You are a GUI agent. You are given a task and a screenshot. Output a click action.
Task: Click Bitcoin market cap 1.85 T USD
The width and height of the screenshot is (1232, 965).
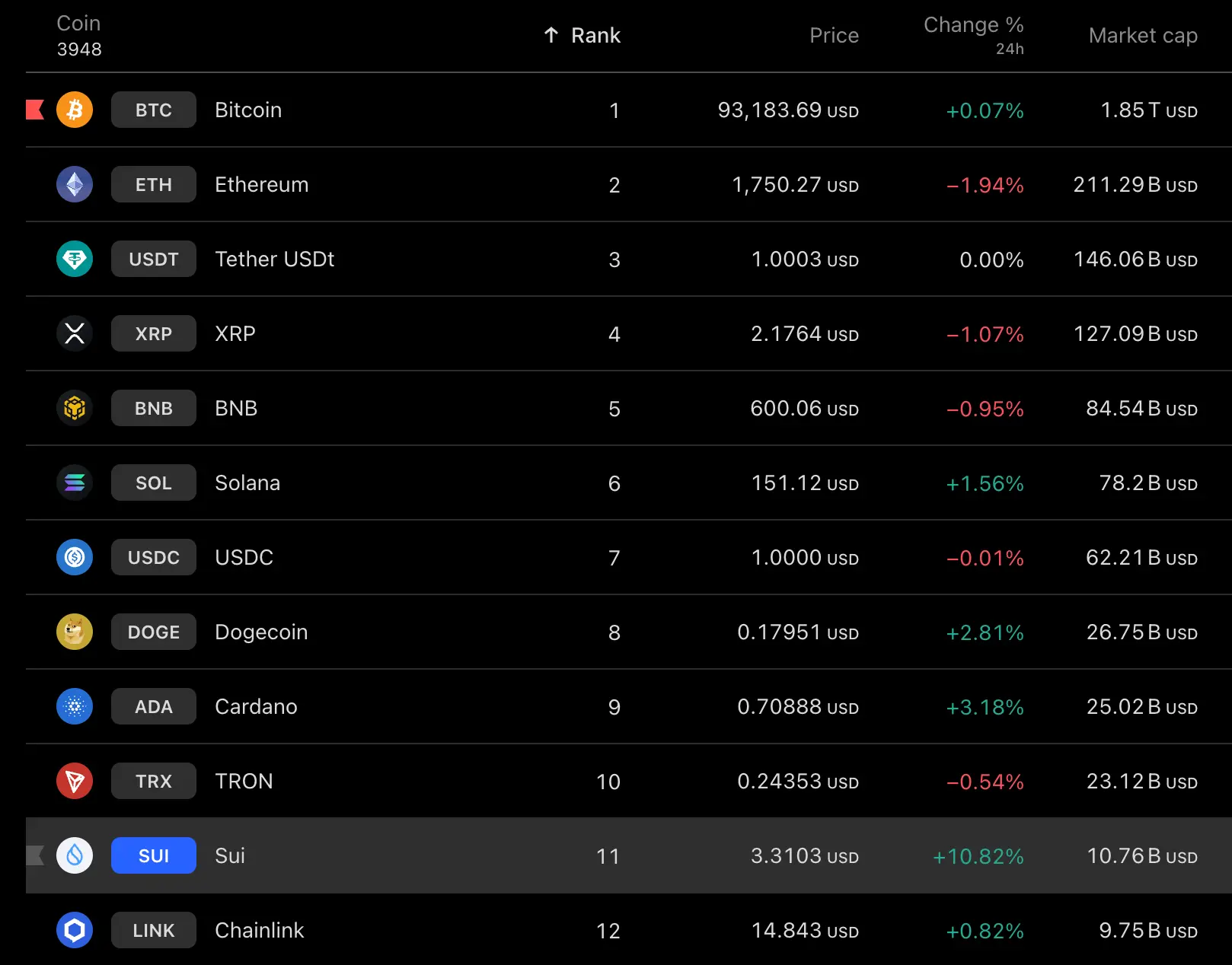tap(1149, 110)
